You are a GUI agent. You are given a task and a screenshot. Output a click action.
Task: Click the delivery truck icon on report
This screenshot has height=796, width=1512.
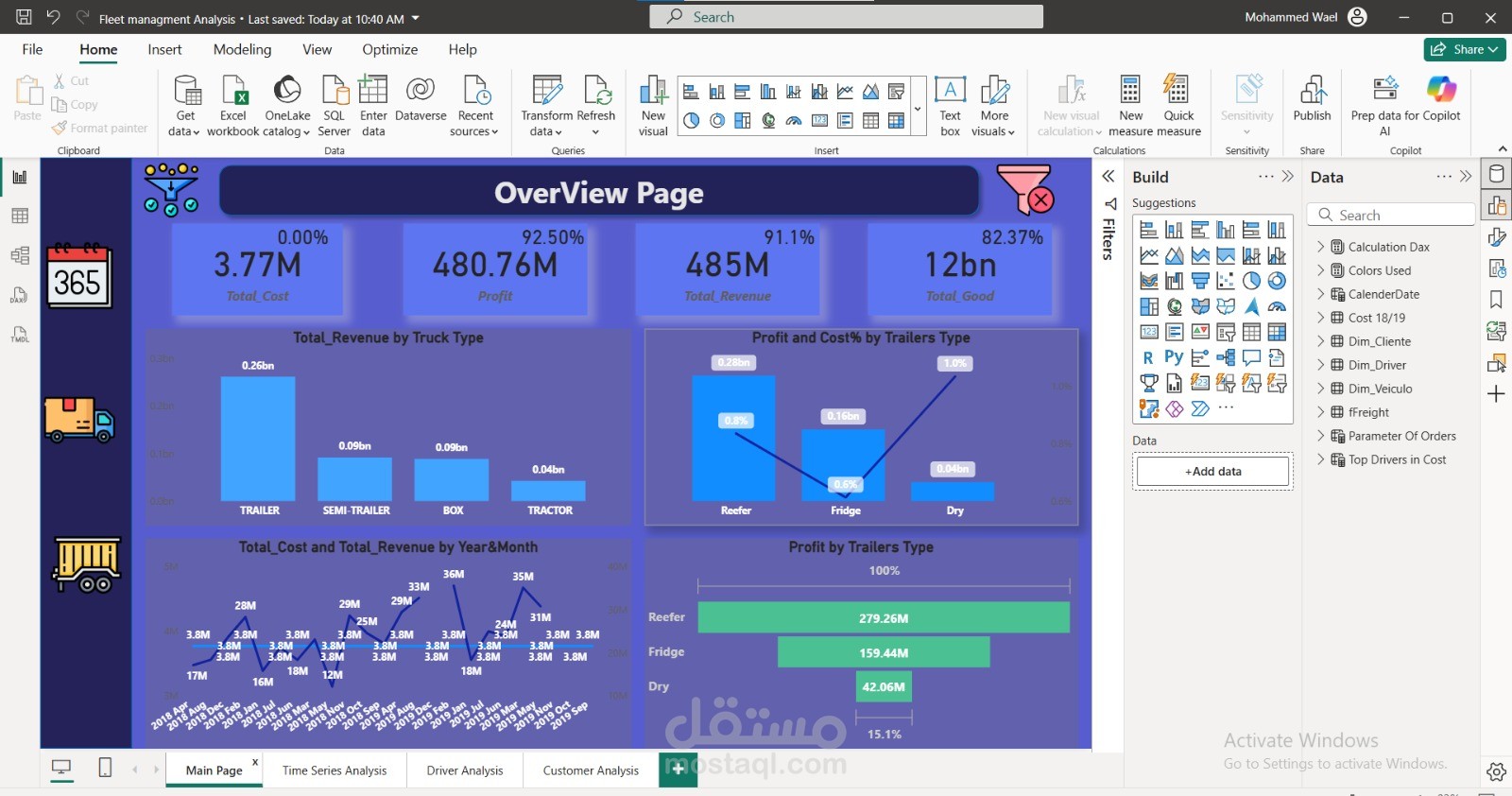click(x=79, y=419)
